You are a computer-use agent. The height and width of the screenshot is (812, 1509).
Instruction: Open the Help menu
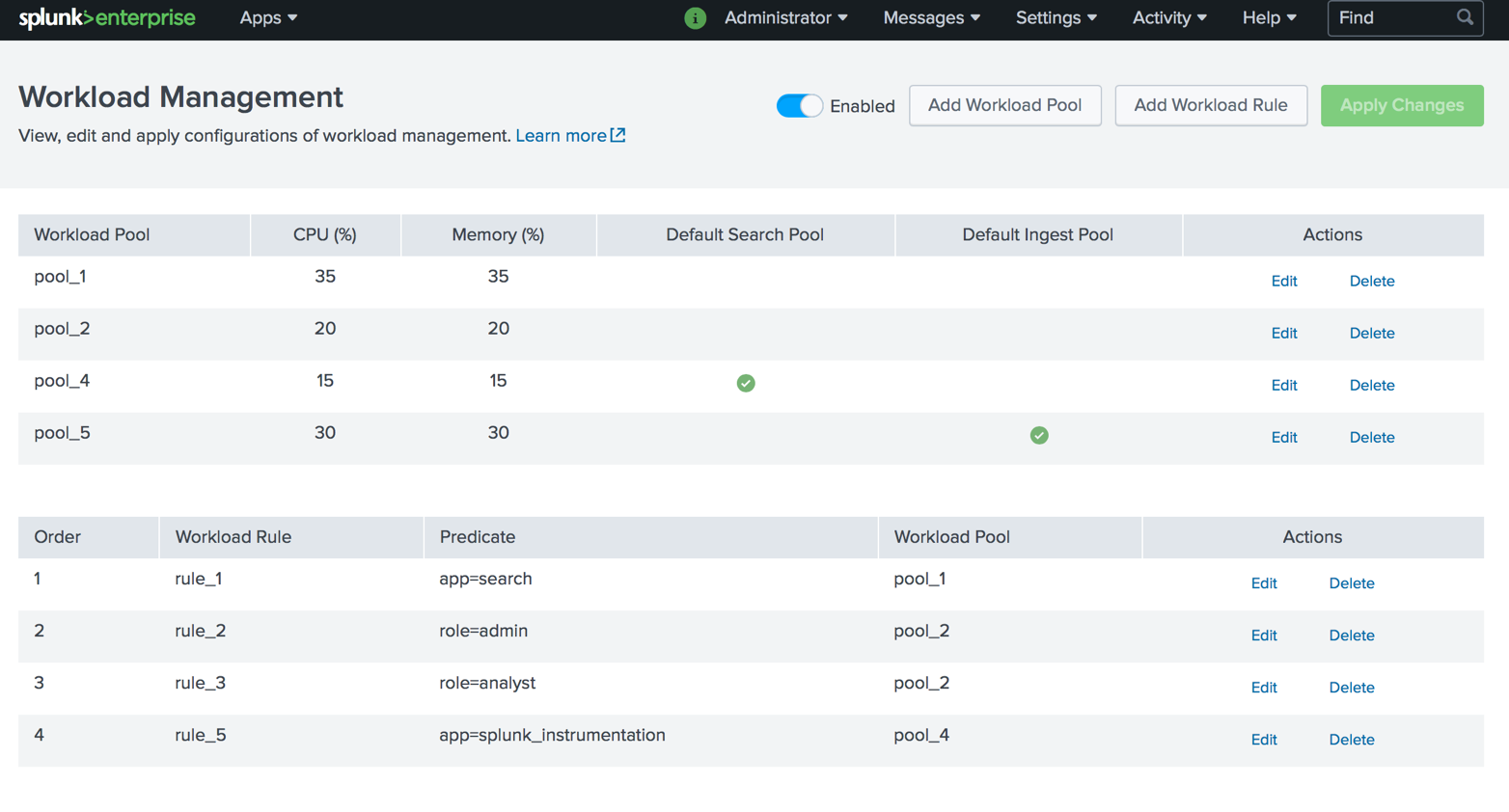(1268, 17)
